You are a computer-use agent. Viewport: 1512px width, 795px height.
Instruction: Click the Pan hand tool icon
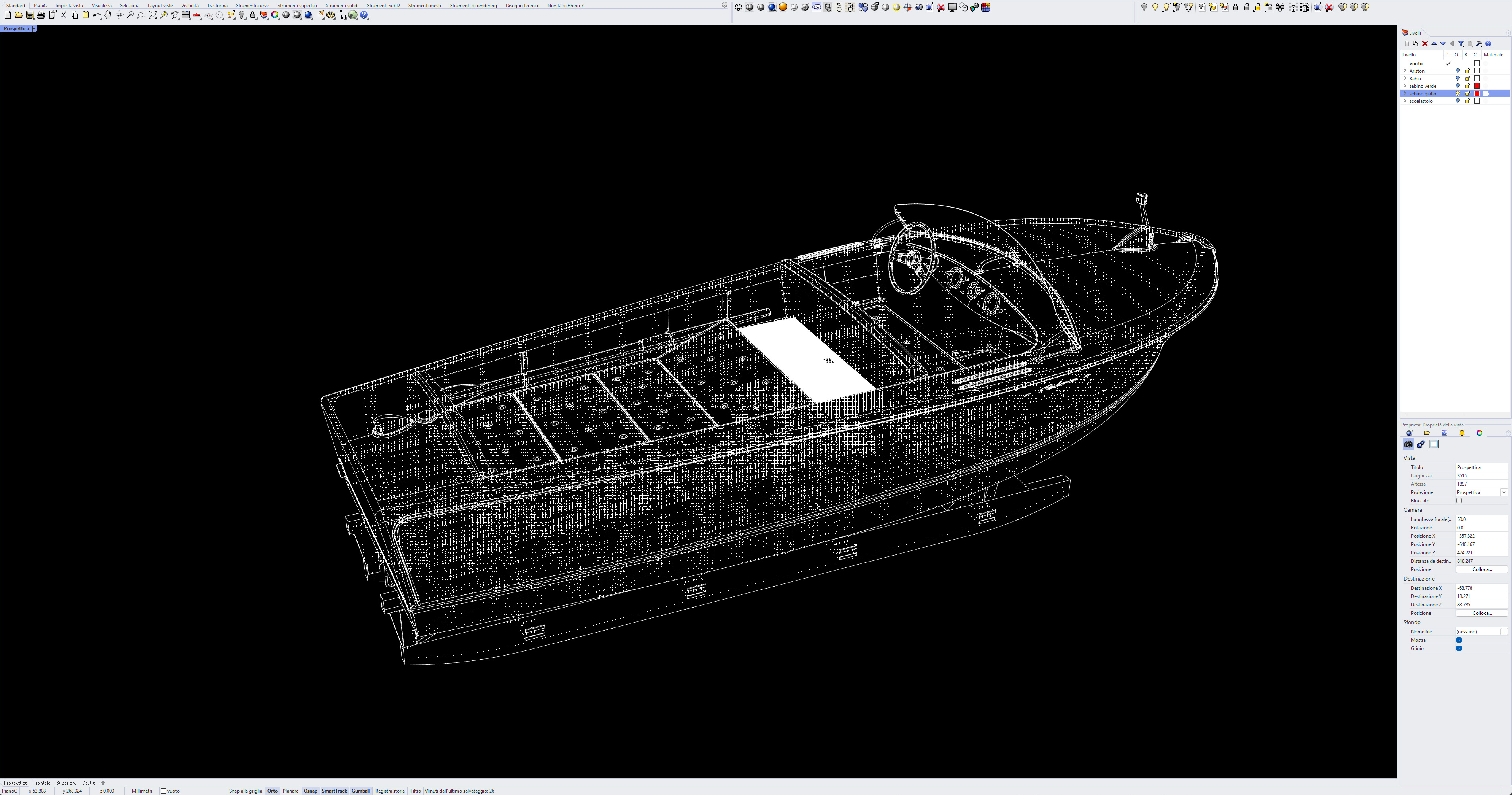(x=108, y=15)
